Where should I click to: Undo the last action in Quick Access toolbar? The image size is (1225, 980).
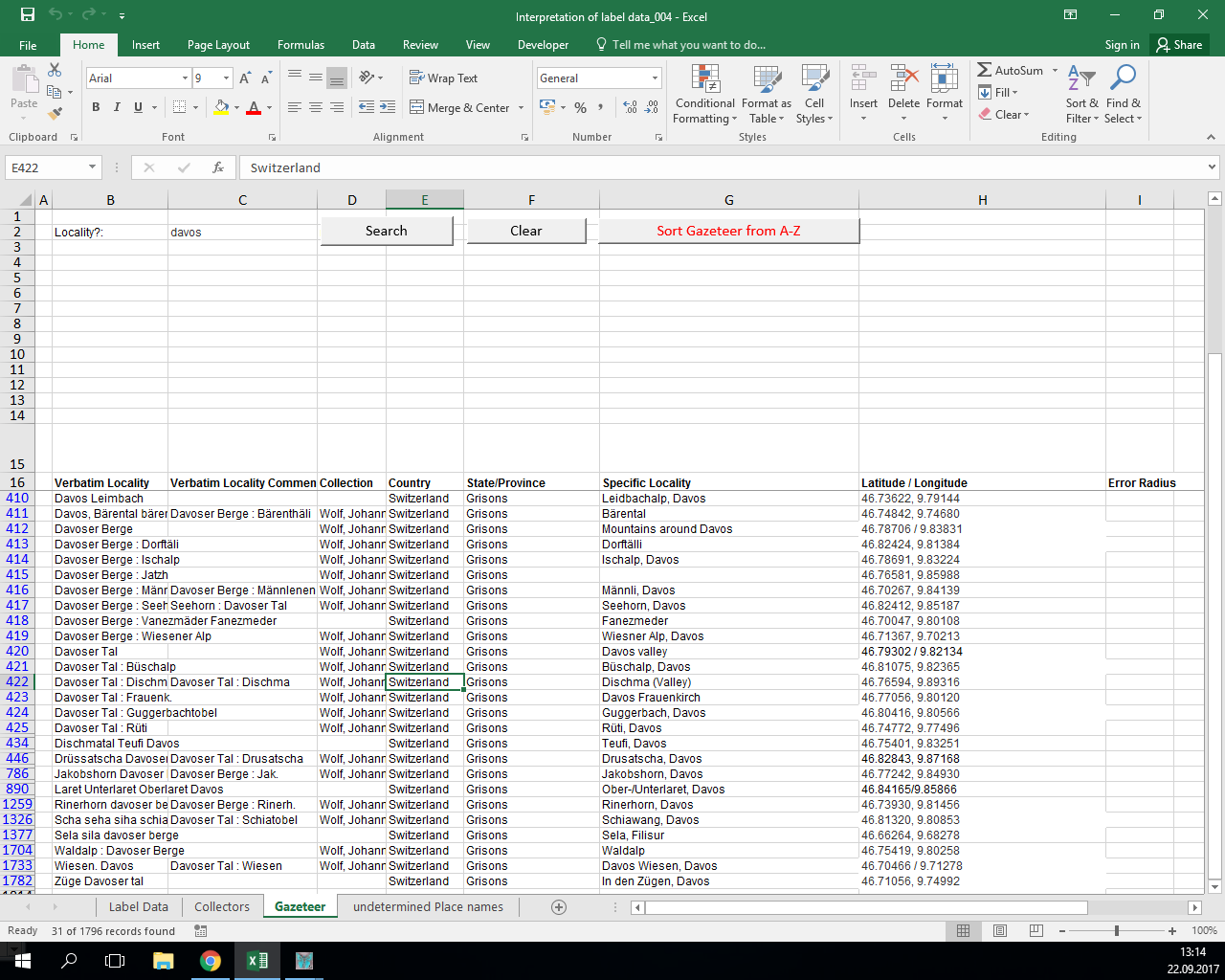point(56,15)
